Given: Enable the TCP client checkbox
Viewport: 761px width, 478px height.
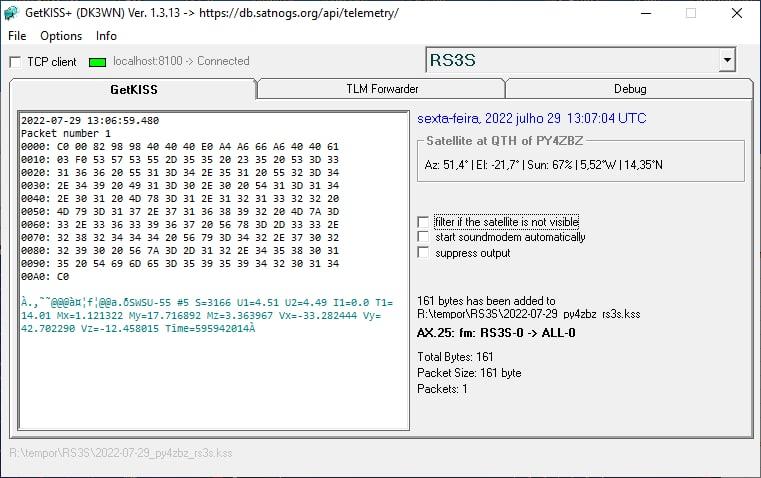Looking at the screenshot, I should pyautogui.click(x=15, y=62).
